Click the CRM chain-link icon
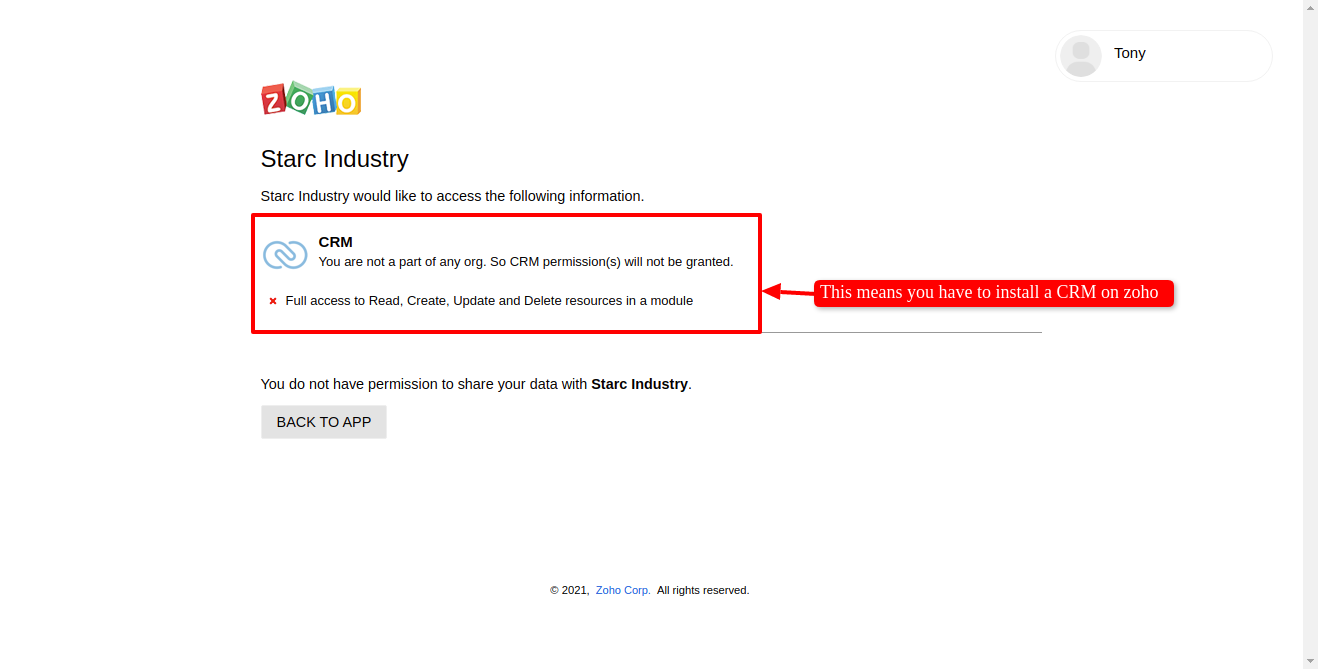Viewport: 1318px width, 669px height. pos(285,255)
